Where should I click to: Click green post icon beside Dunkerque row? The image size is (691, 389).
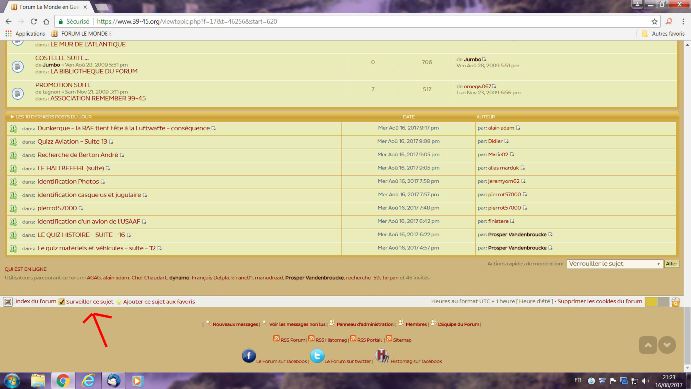tap(13, 128)
